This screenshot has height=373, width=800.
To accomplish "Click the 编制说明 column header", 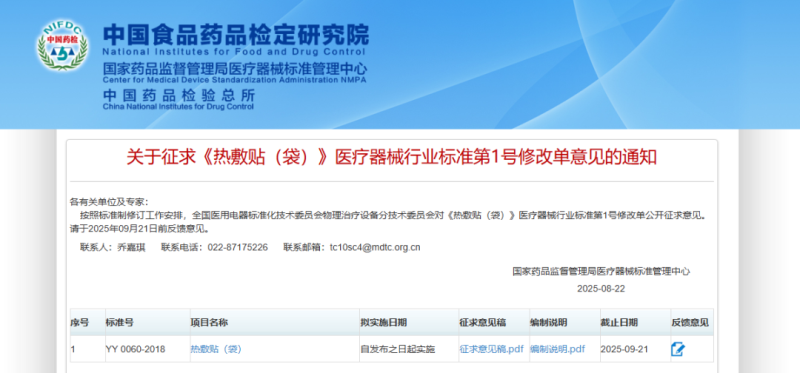I will point(548,323).
